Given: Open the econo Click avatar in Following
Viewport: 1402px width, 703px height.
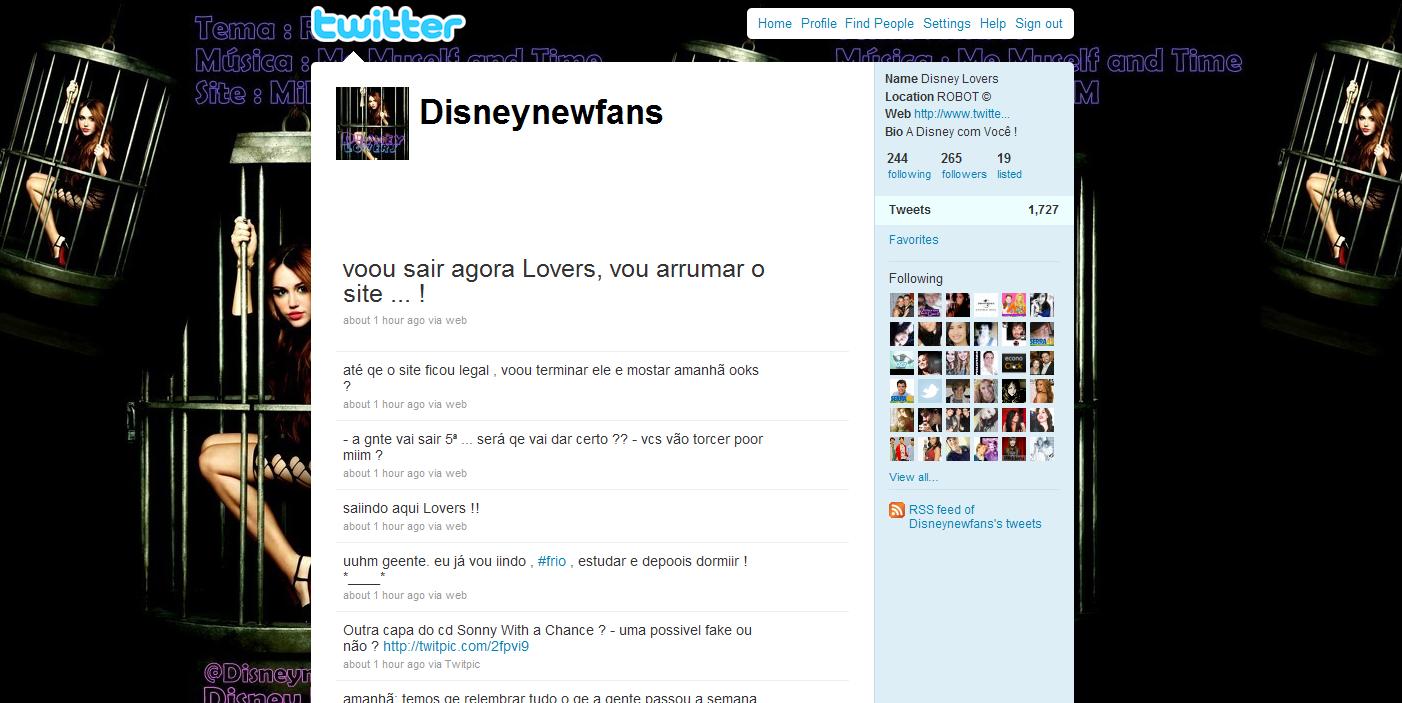Looking at the screenshot, I should click(1014, 363).
